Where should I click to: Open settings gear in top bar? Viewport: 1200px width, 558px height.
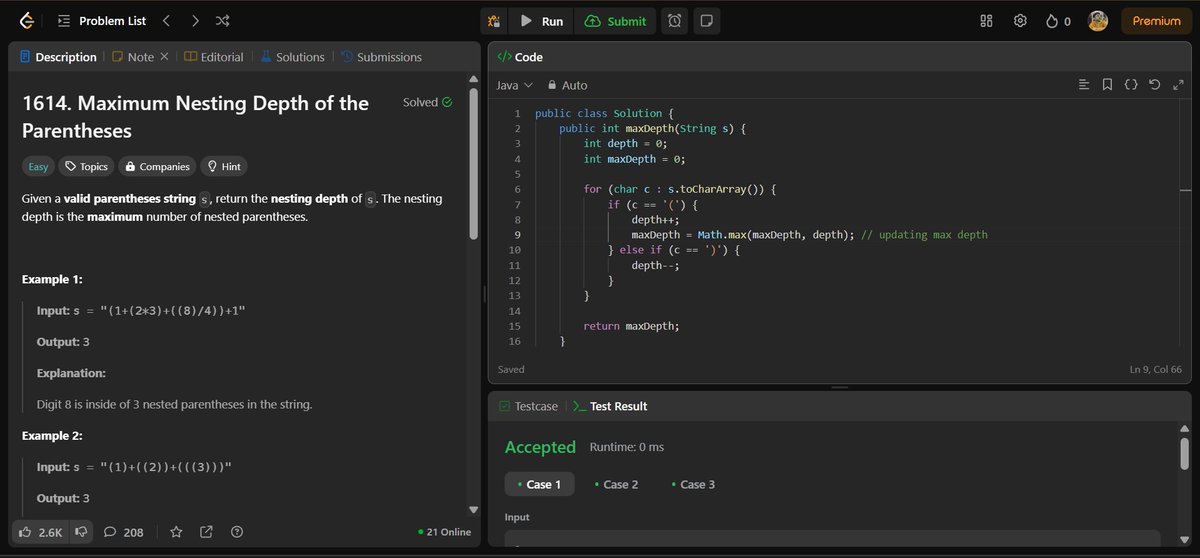[1020, 21]
